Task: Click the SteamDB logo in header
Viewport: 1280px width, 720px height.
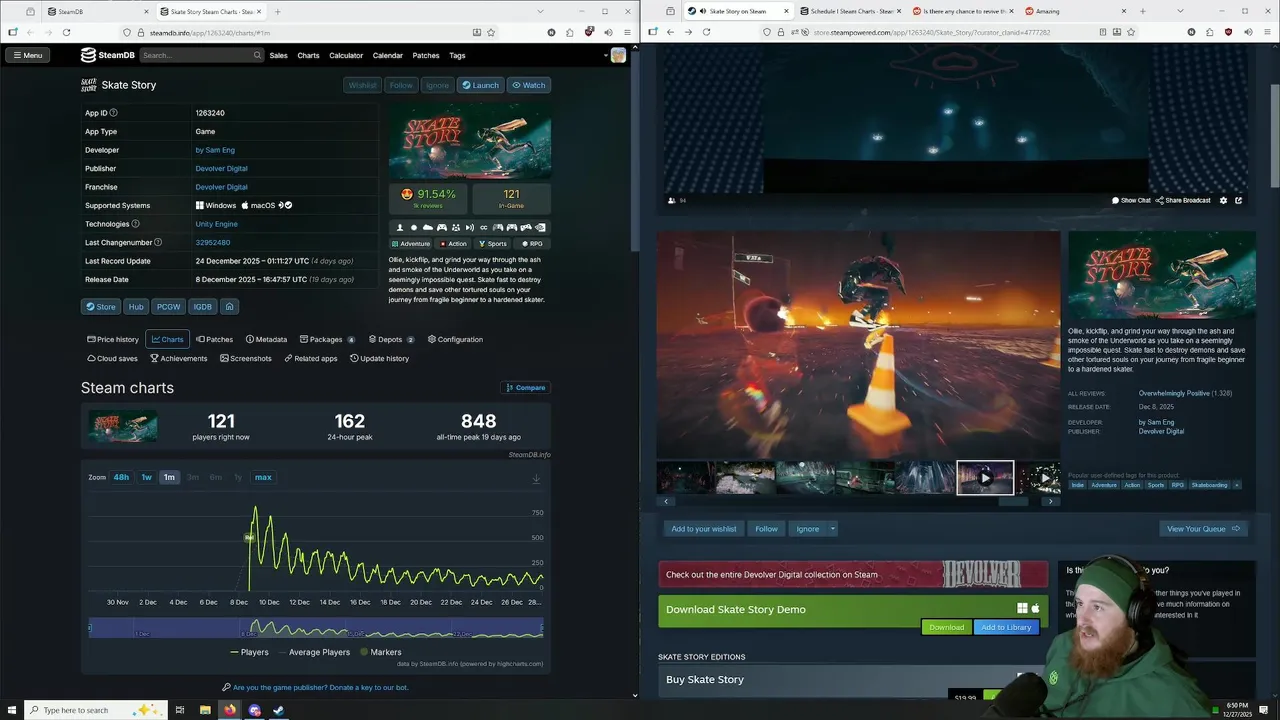Action: click(x=108, y=55)
